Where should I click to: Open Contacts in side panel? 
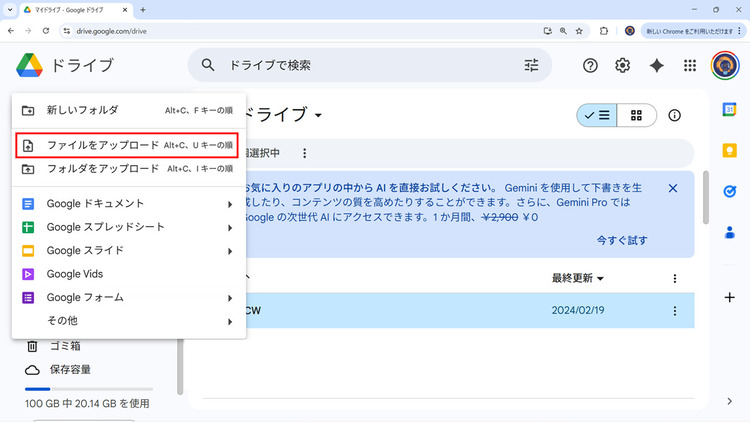pyautogui.click(x=730, y=232)
